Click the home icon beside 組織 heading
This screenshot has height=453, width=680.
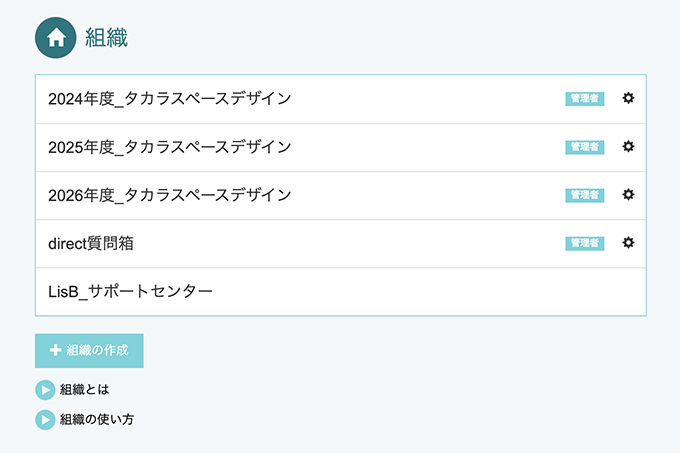tap(56, 38)
